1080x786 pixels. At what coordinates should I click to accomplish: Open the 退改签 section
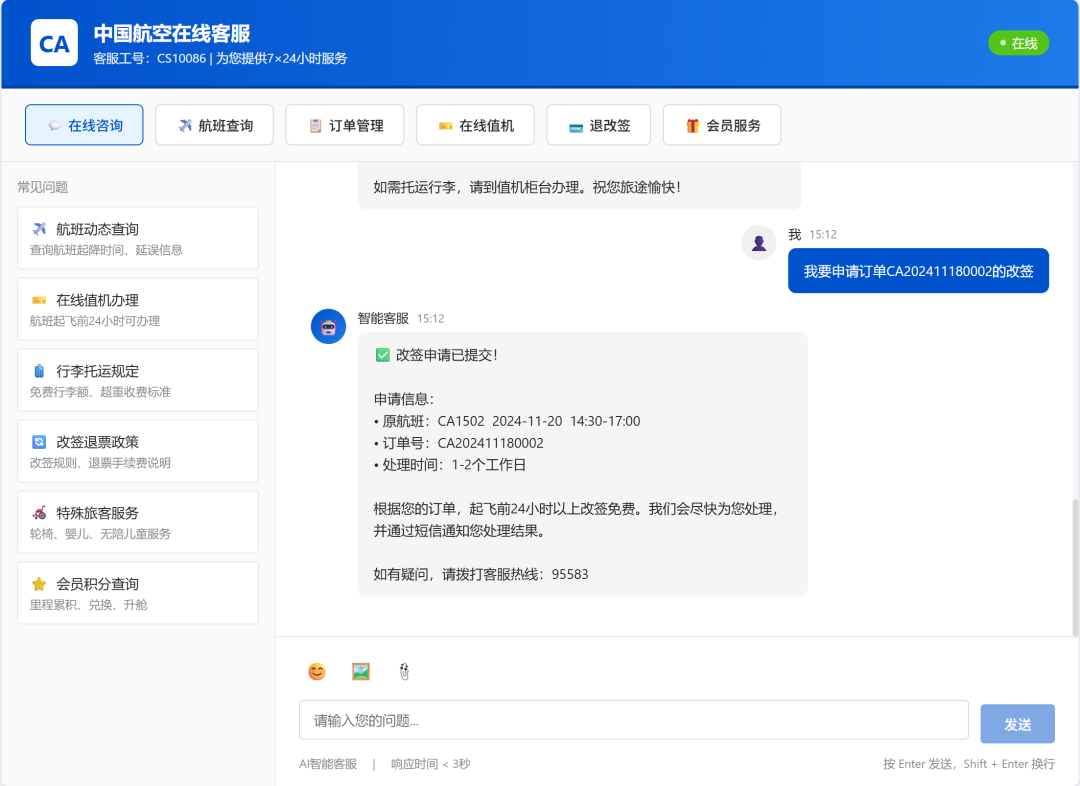[x=598, y=124]
